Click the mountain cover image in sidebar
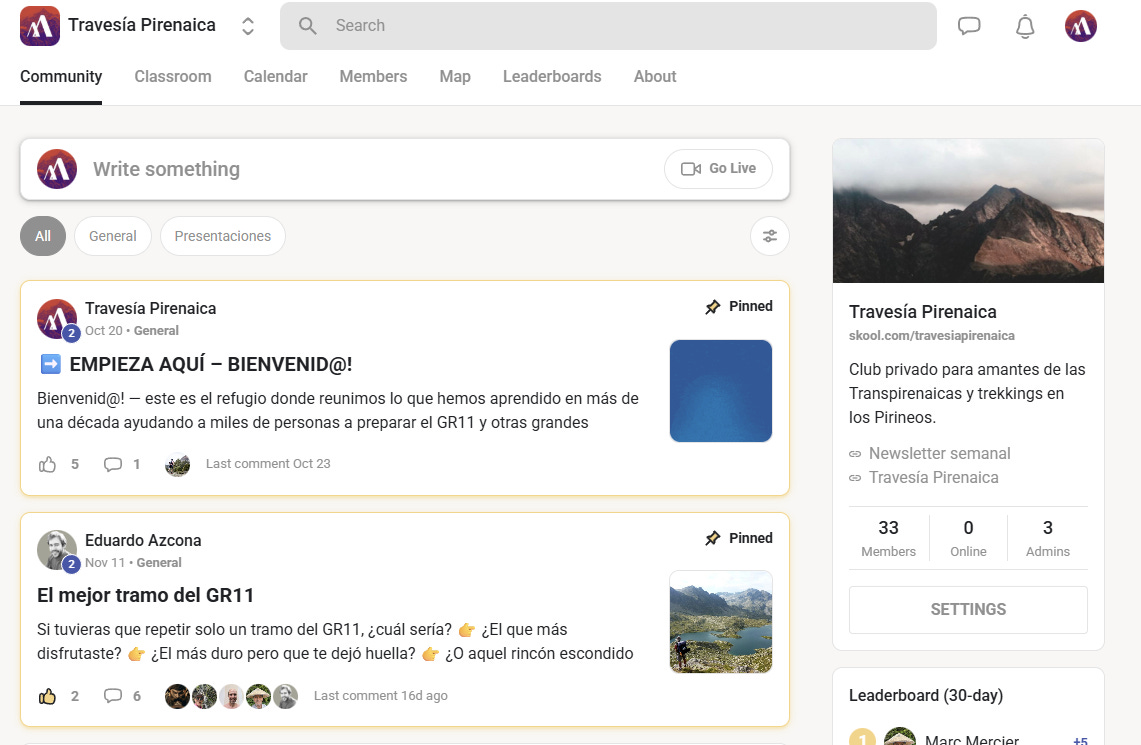 [x=968, y=211]
